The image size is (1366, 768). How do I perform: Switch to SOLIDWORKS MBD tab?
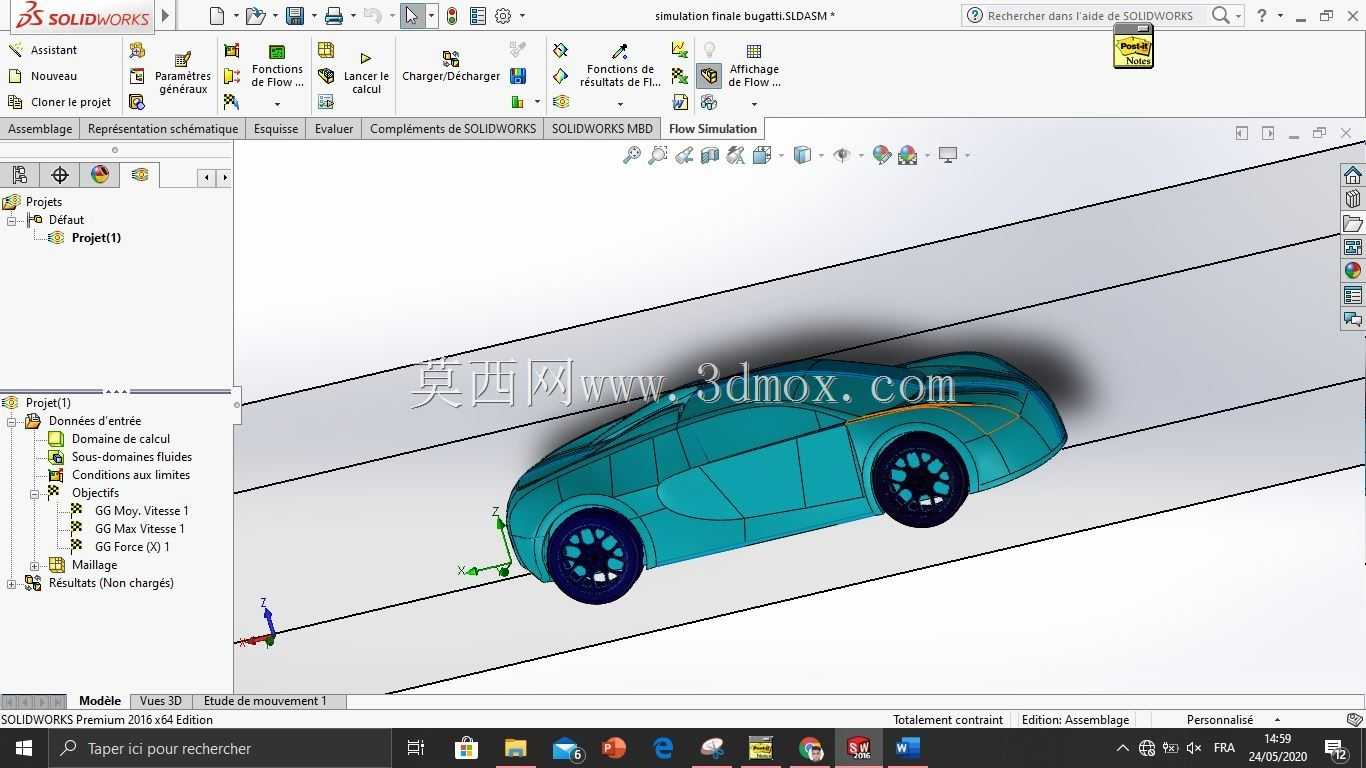(602, 129)
